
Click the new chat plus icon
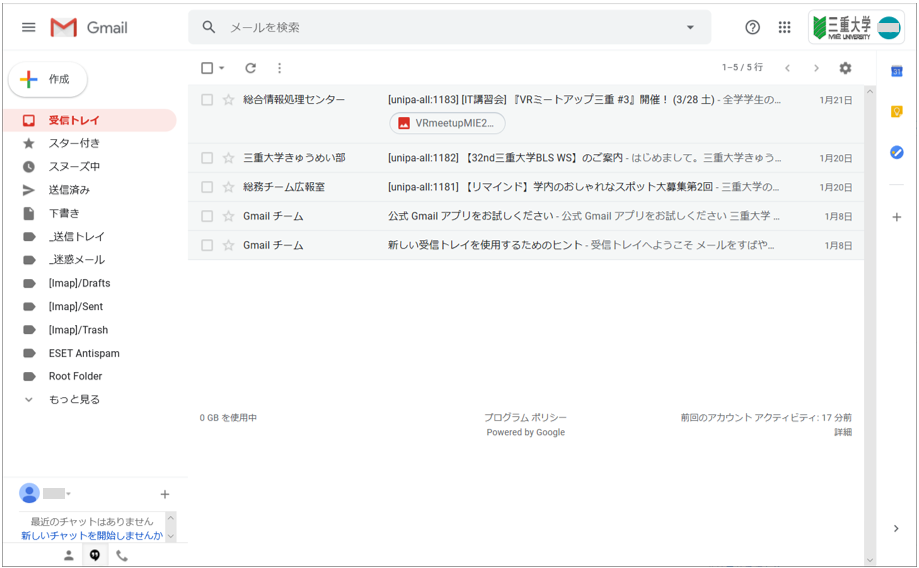click(x=165, y=494)
